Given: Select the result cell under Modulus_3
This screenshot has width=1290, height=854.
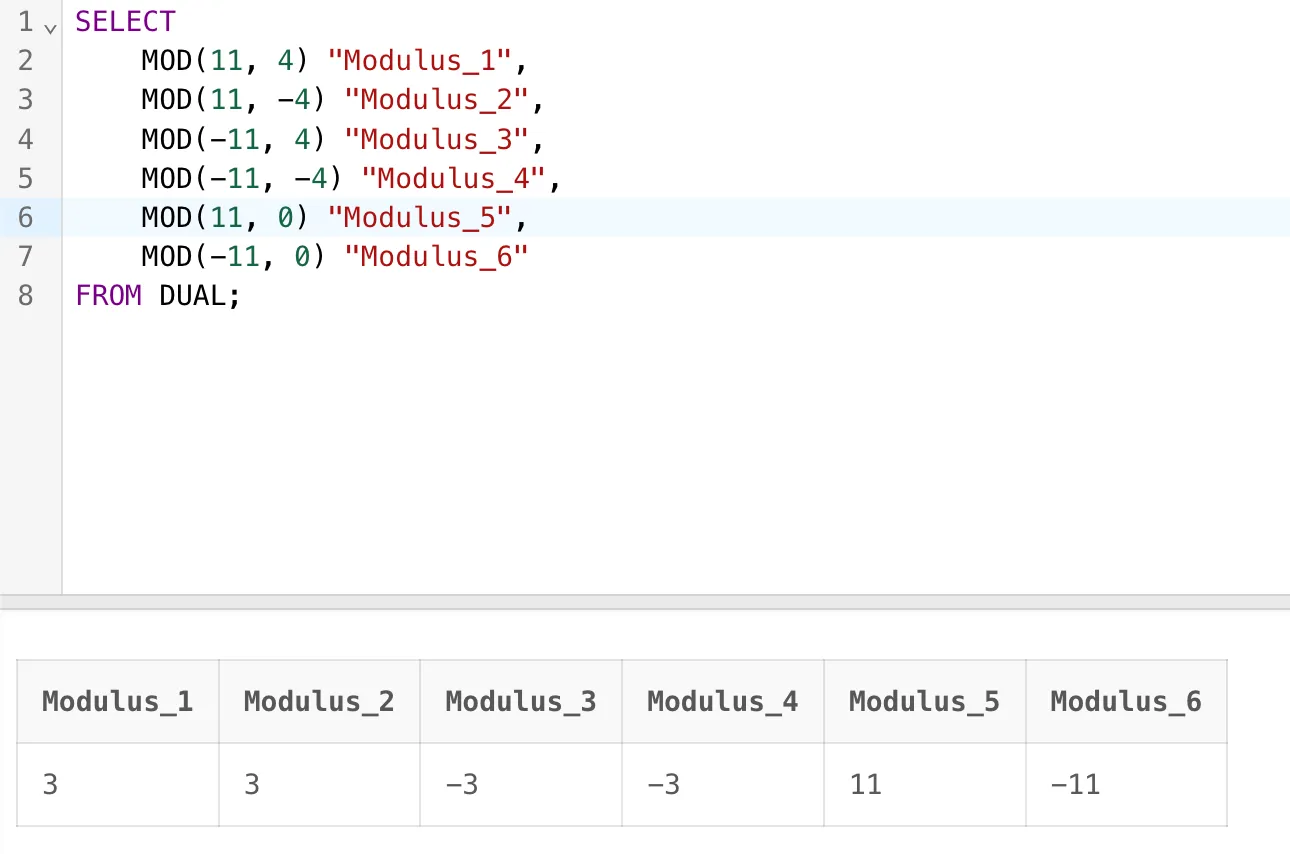Looking at the screenshot, I should 521,784.
